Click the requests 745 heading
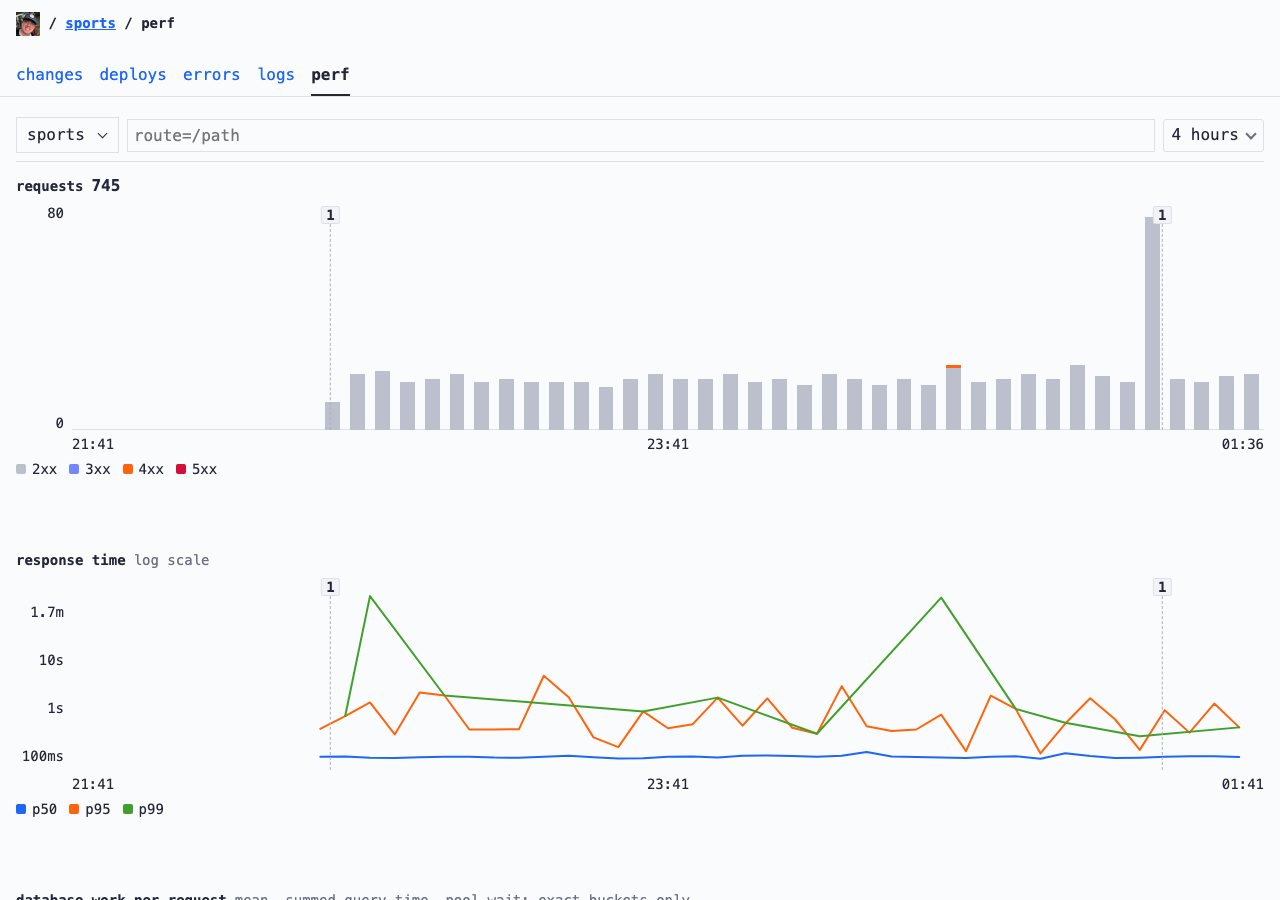Image resolution: width=1280 pixels, height=900 pixels. point(68,186)
